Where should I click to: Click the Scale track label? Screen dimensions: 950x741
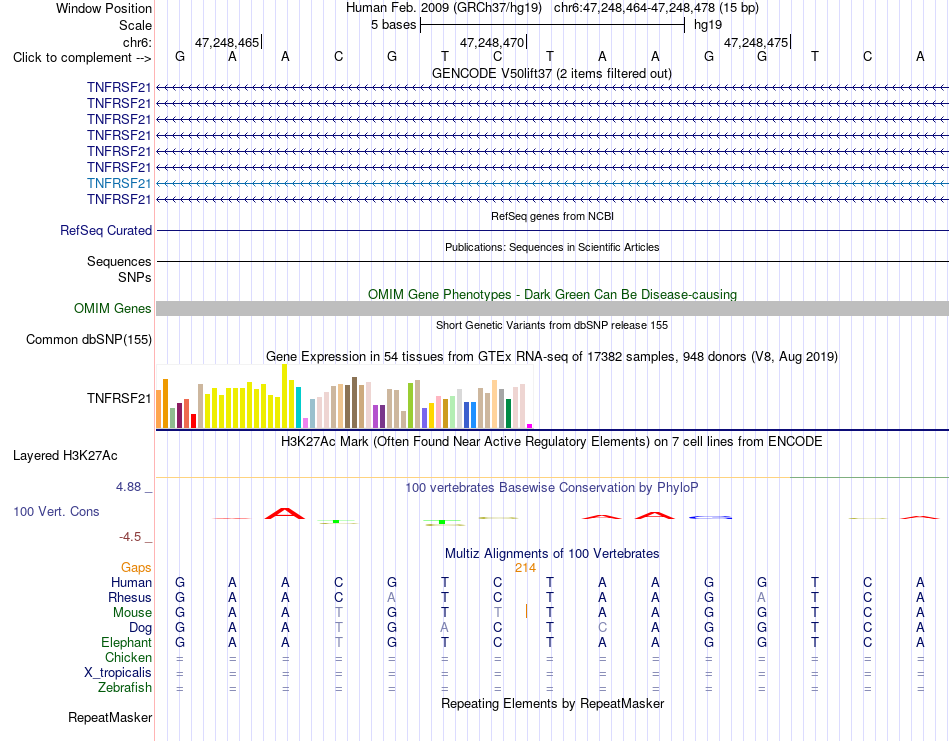click(x=135, y=25)
